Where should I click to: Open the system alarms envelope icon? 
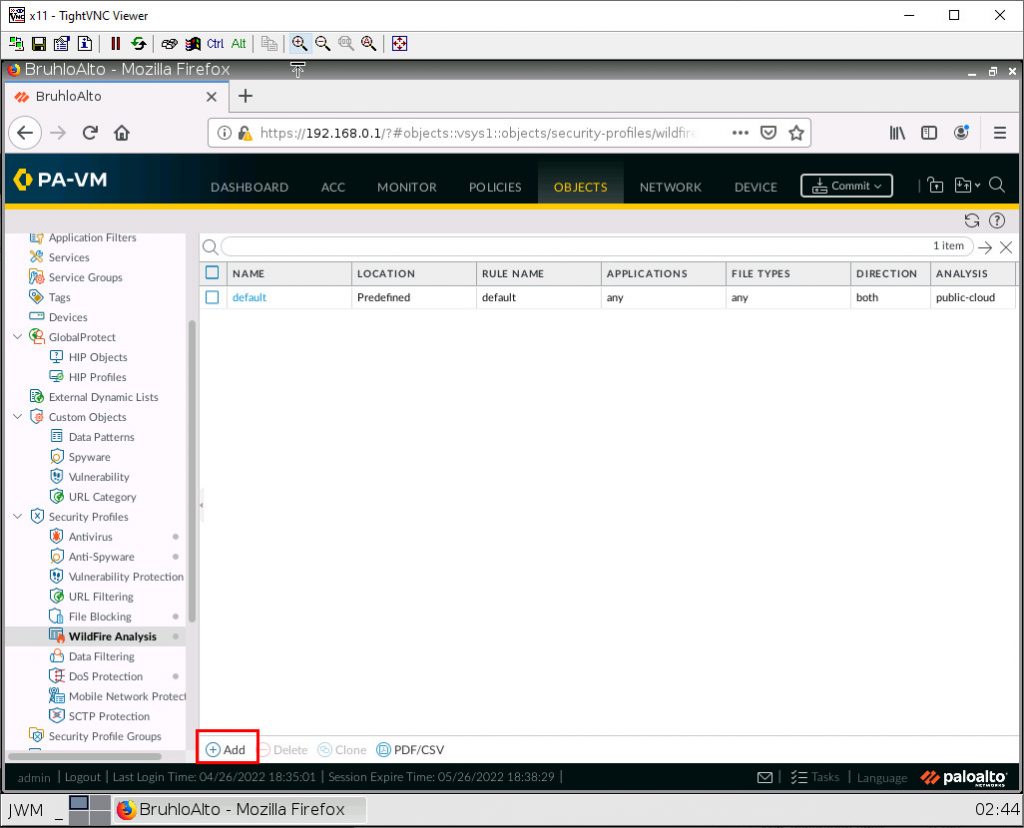coord(764,777)
